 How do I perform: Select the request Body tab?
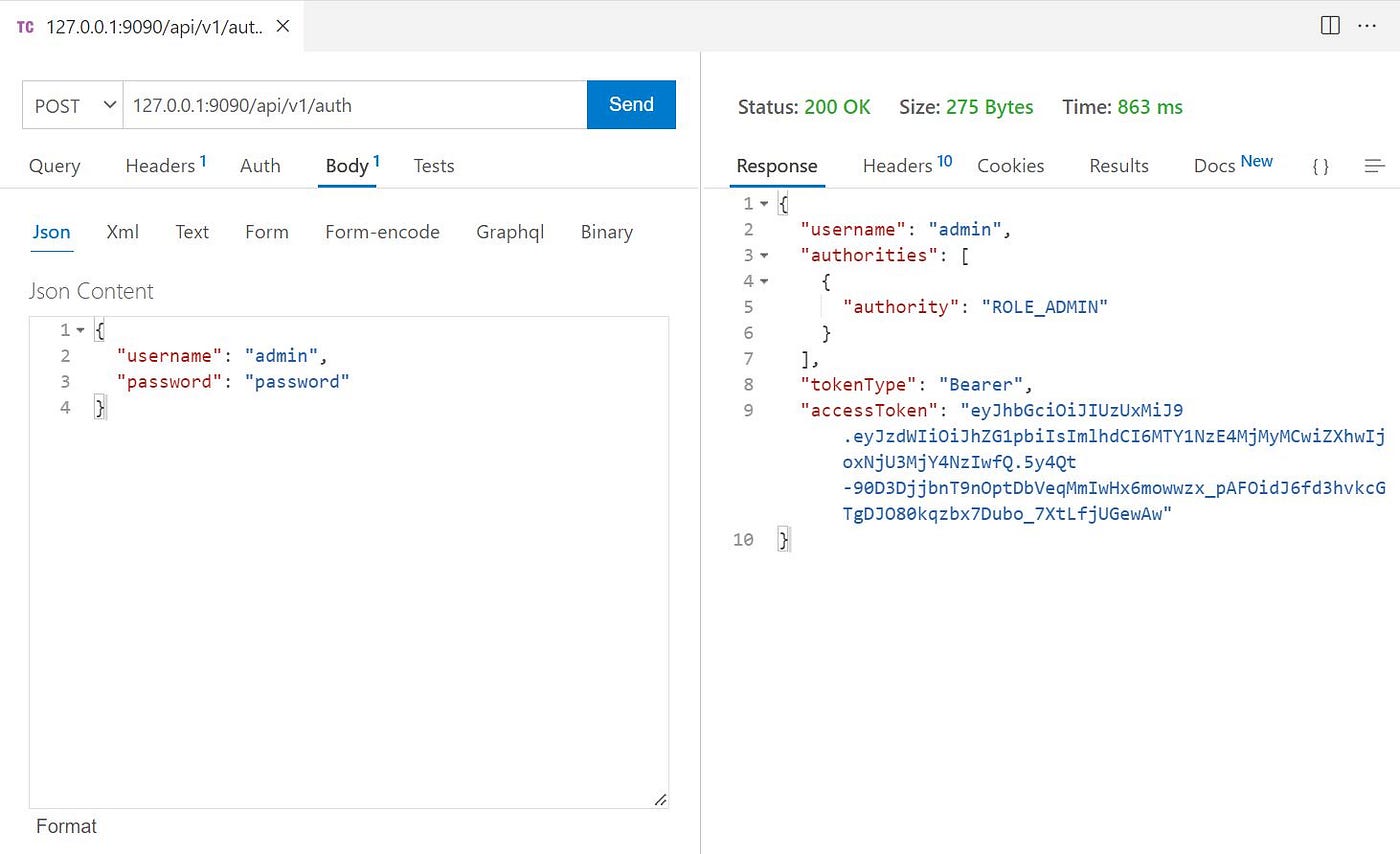pos(353,166)
